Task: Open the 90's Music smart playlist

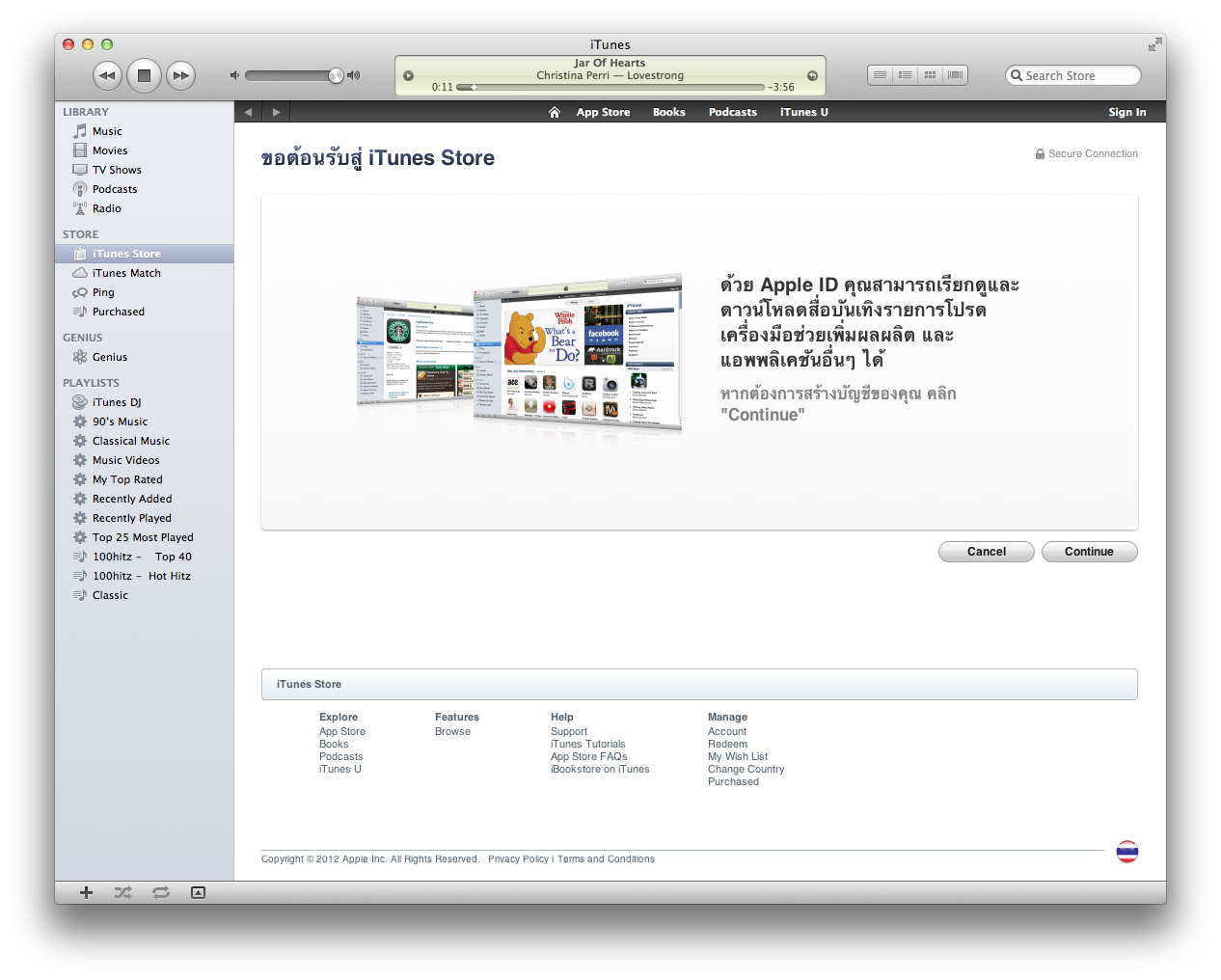Action: 144,422
